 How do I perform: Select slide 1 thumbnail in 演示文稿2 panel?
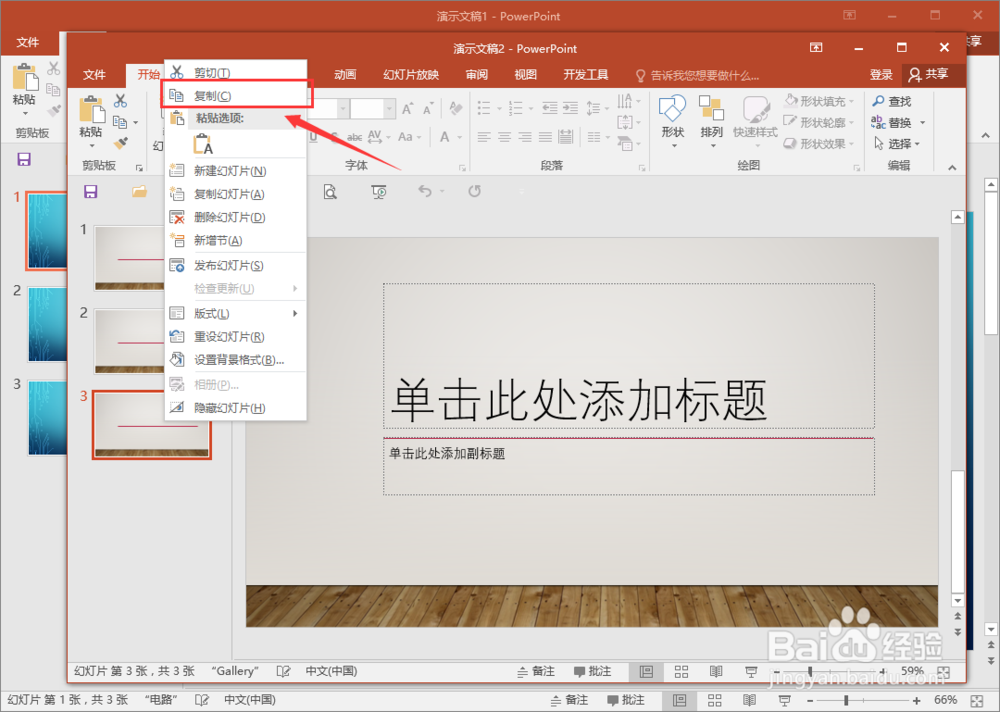129,258
